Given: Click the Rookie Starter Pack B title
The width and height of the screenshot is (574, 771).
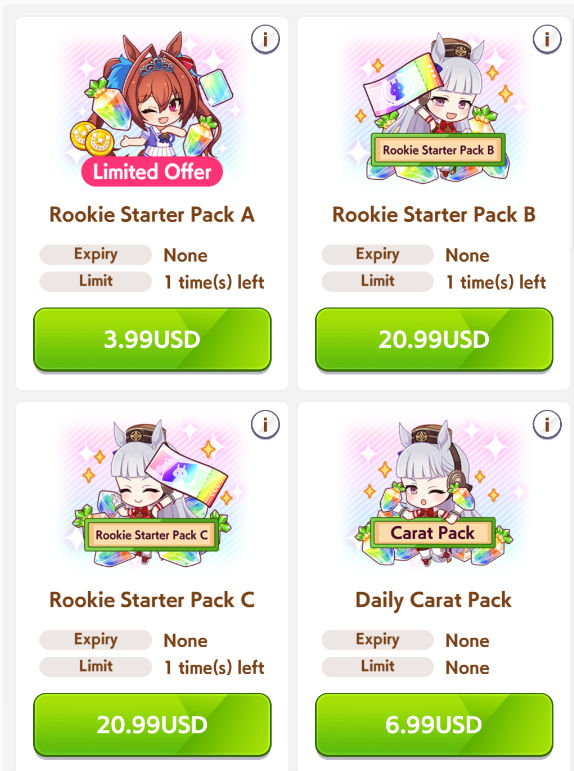Looking at the screenshot, I should click(x=434, y=215).
